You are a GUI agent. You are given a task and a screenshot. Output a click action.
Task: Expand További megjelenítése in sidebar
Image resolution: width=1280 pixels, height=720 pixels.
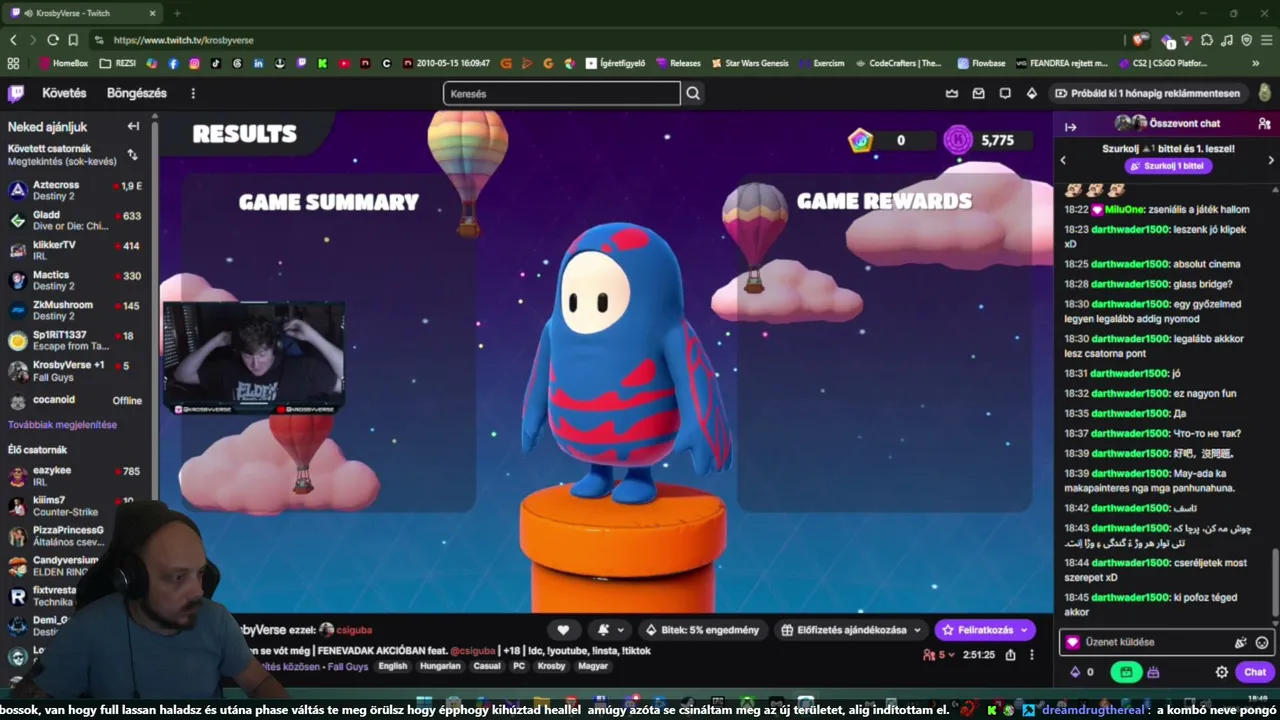tap(62, 424)
